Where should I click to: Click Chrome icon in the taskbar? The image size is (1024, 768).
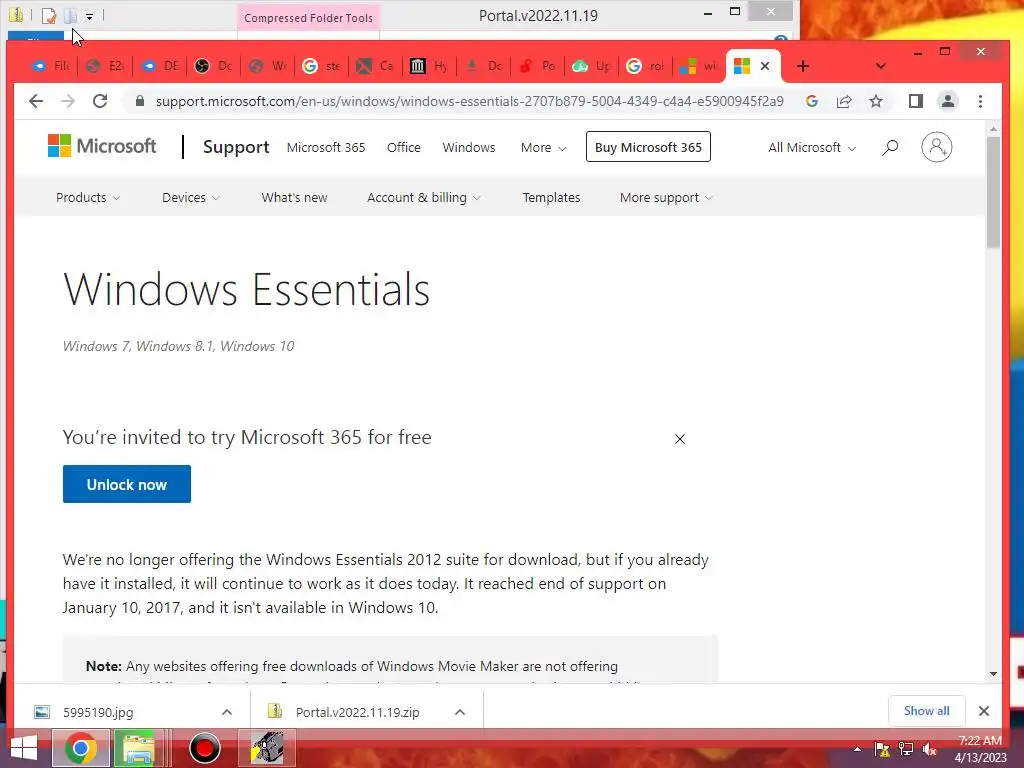[80, 748]
